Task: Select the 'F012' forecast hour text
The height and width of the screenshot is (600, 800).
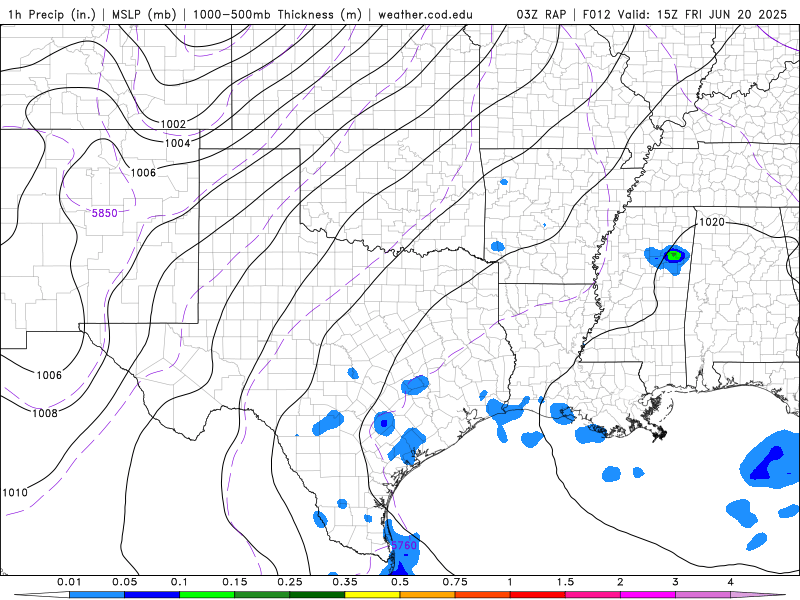Action: tap(596, 14)
